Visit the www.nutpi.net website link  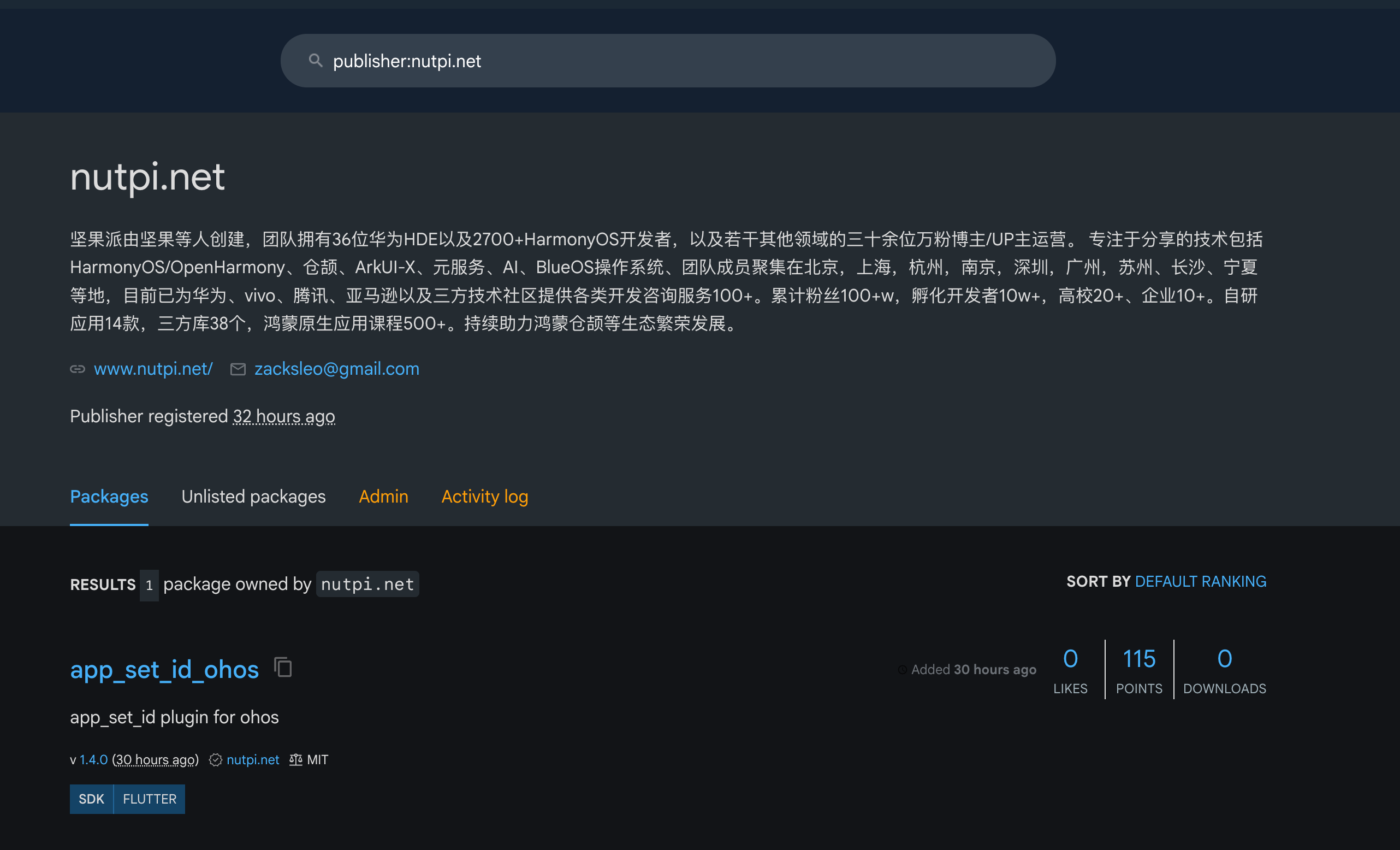[x=153, y=369]
